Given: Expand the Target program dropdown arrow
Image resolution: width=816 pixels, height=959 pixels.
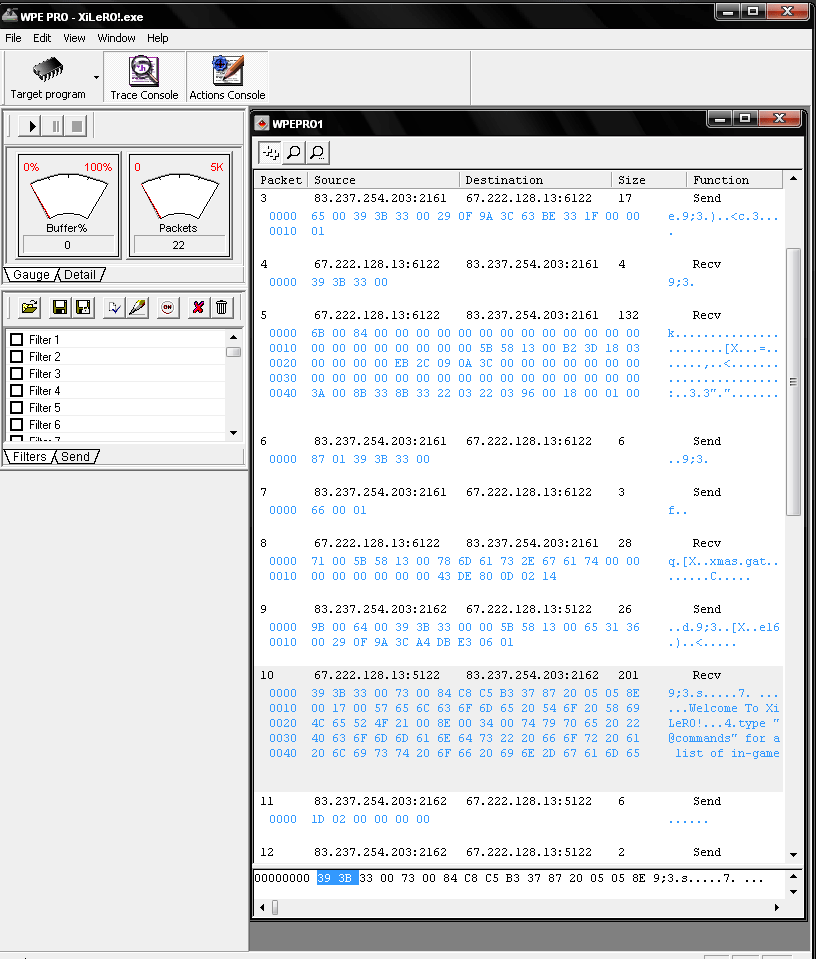Looking at the screenshot, I should (96, 77).
